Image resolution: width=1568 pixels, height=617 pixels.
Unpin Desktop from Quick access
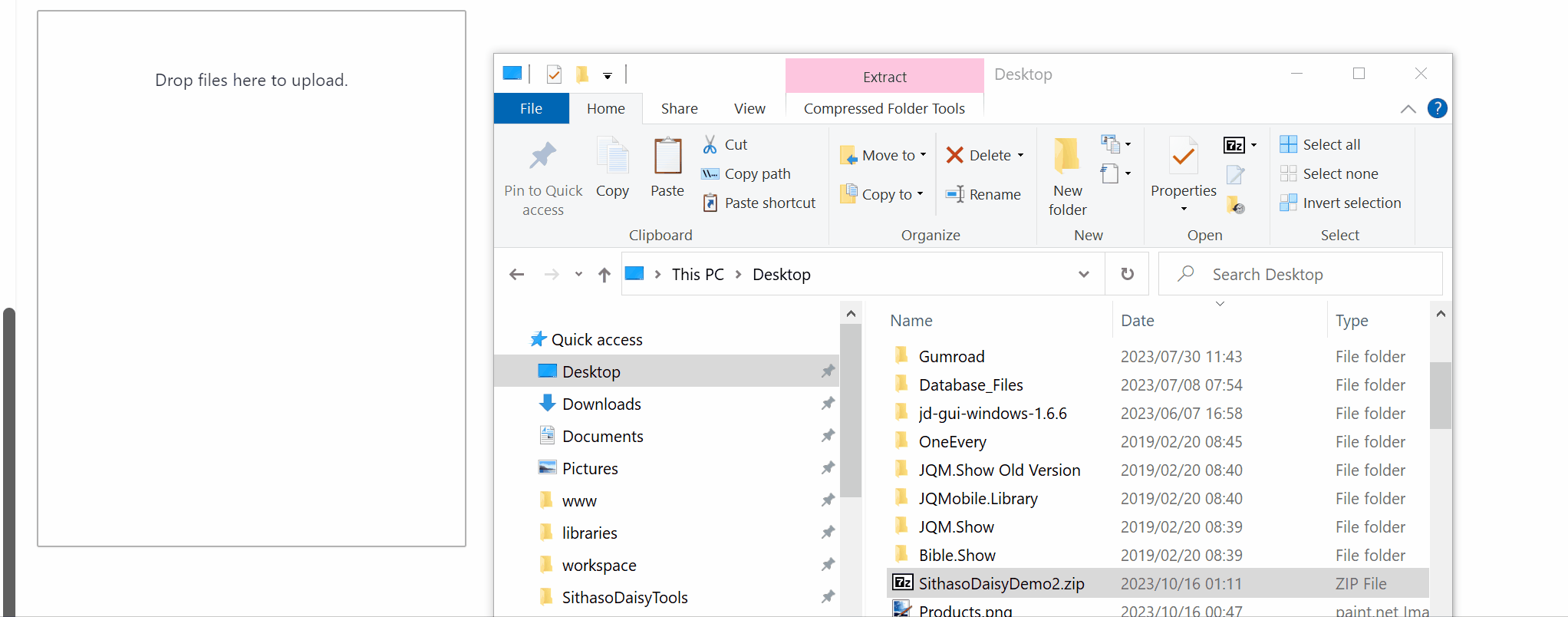tap(828, 371)
